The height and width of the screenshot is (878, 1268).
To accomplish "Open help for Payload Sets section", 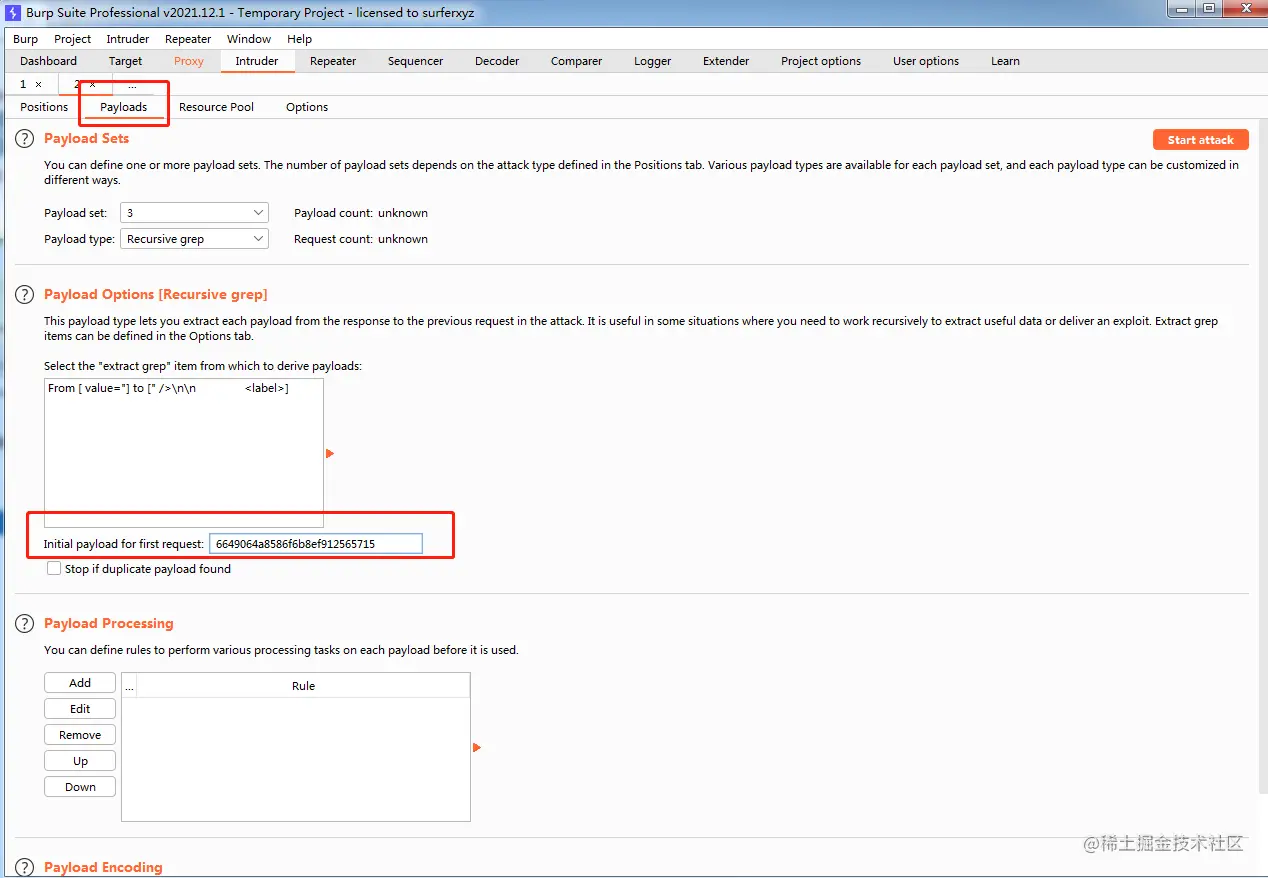I will point(25,139).
